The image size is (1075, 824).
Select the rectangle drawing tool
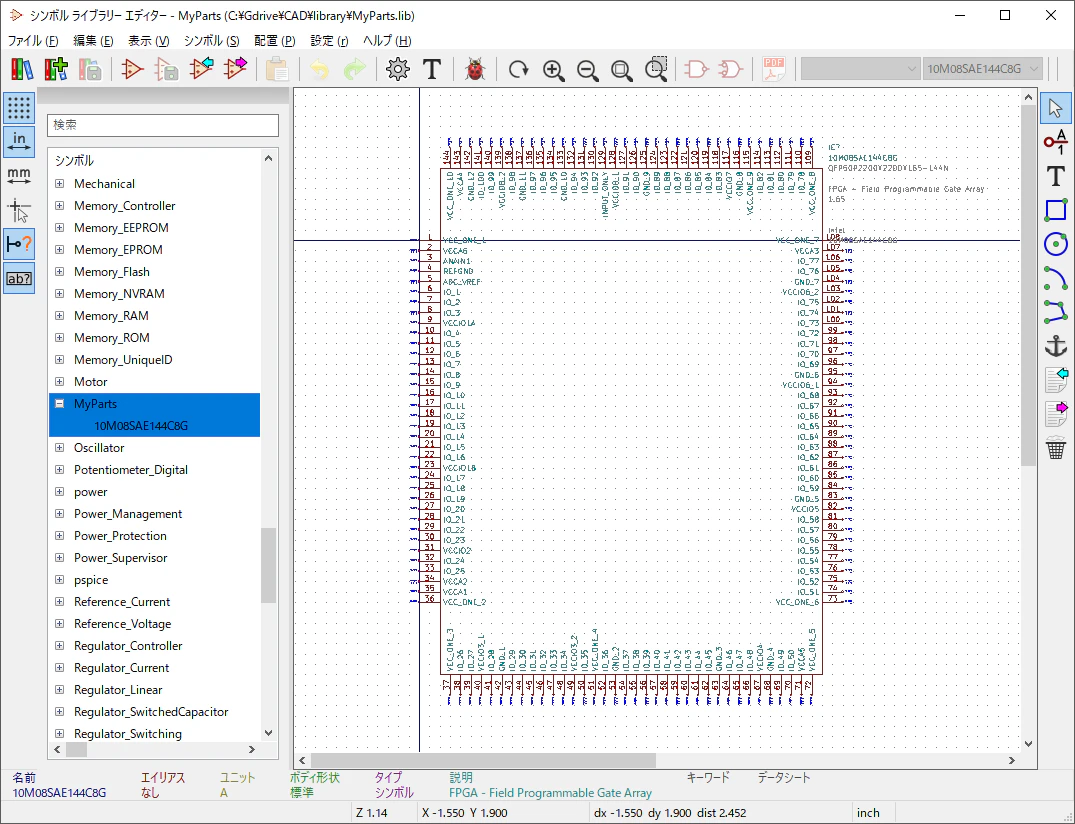[x=1055, y=210]
